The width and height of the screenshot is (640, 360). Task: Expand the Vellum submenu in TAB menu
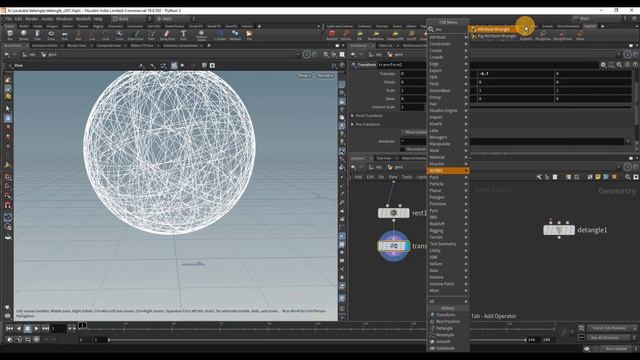(x=448, y=264)
